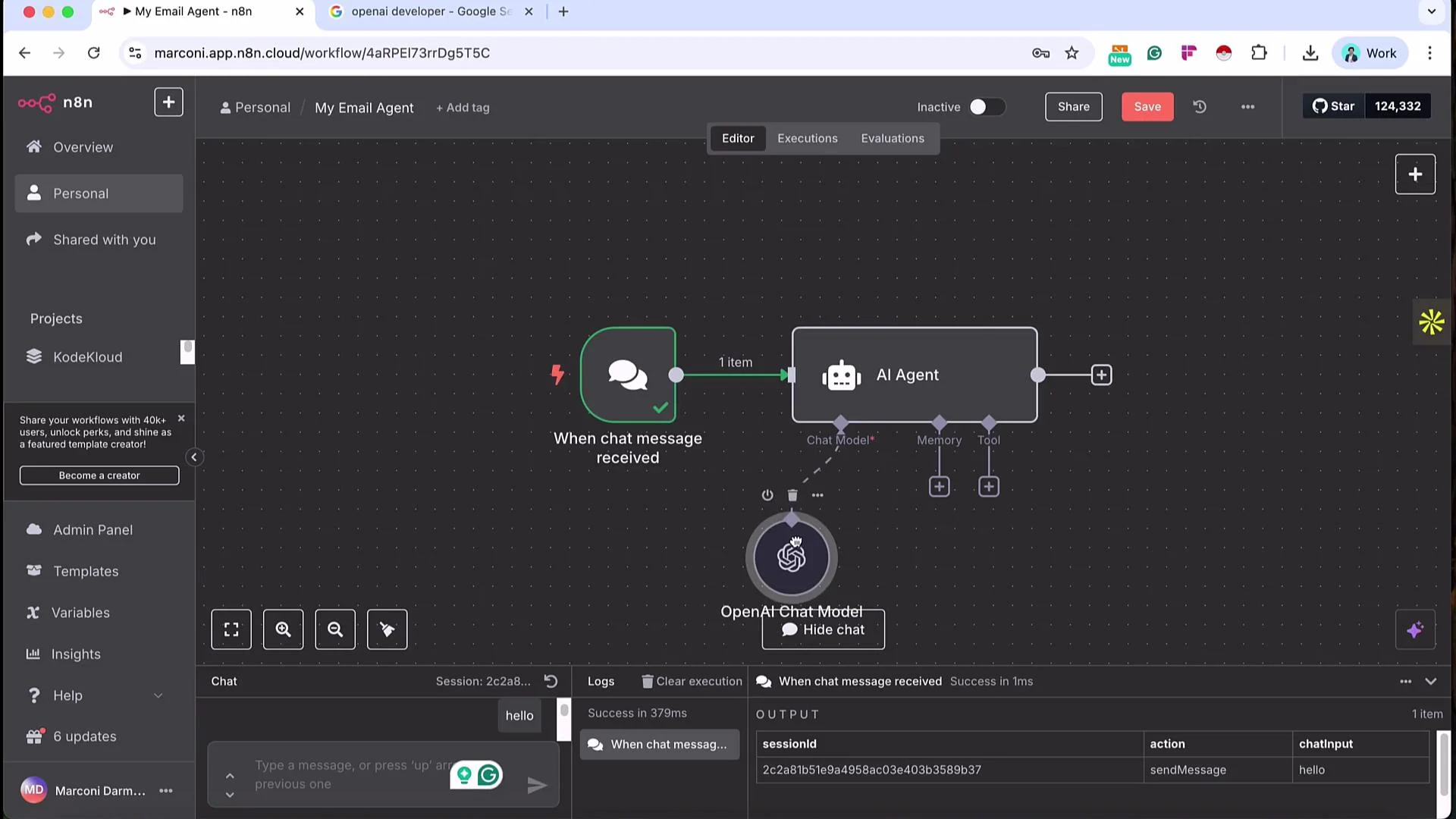The image size is (1456, 819).
Task: Open the Chrome Work profile menu
Action: (1370, 53)
